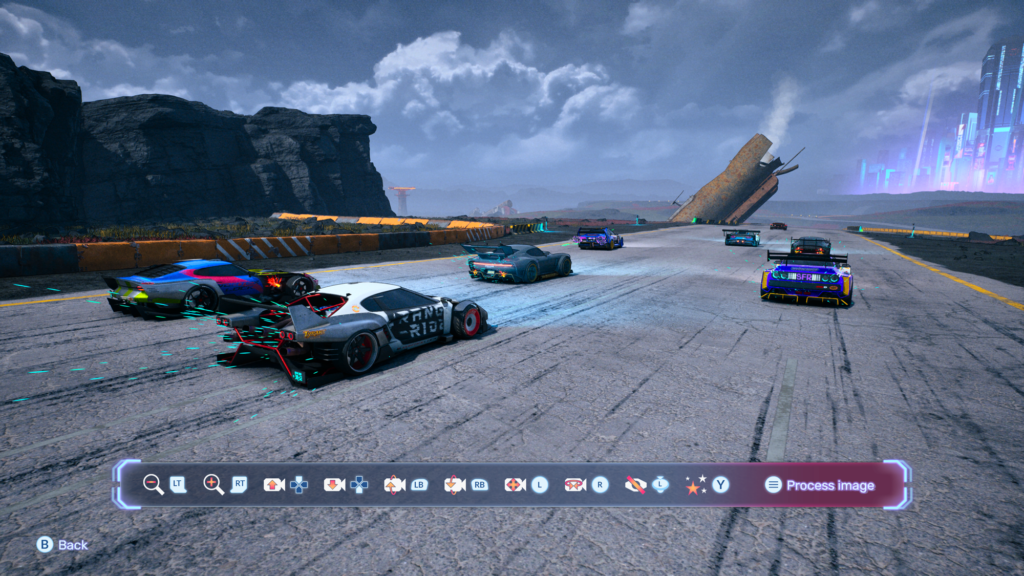1024x576 pixels.
Task: Click the LB bumper prompt
Action: [419, 485]
